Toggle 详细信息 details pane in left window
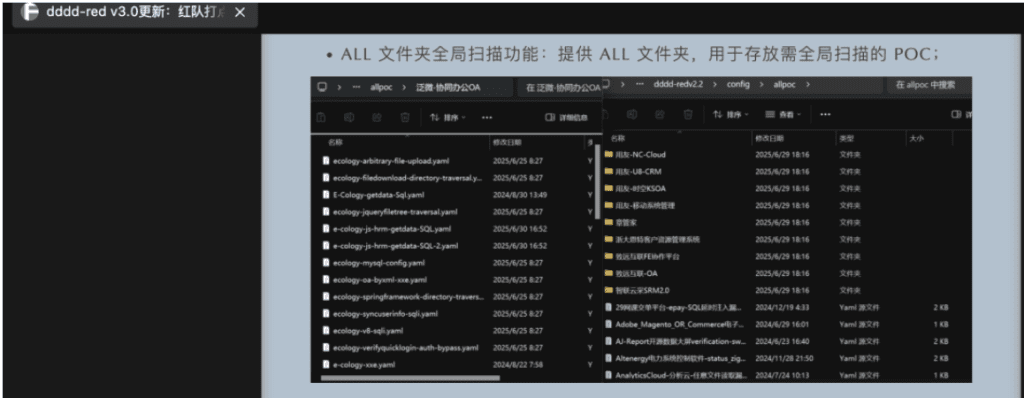This screenshot has height=398, width=1024. click(566, 118)
